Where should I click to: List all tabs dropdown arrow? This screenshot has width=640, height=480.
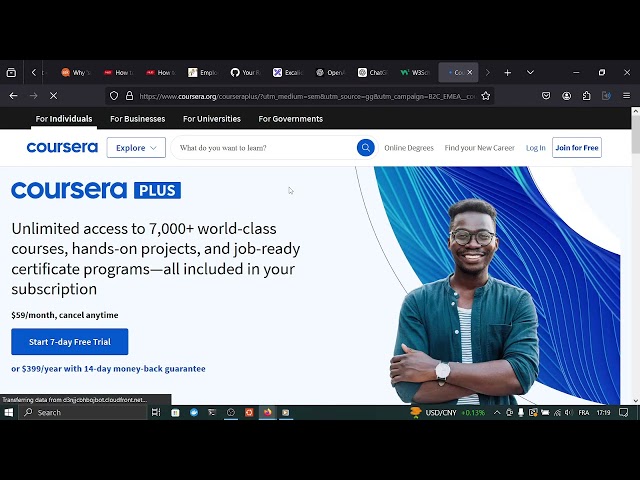[530, 73]
